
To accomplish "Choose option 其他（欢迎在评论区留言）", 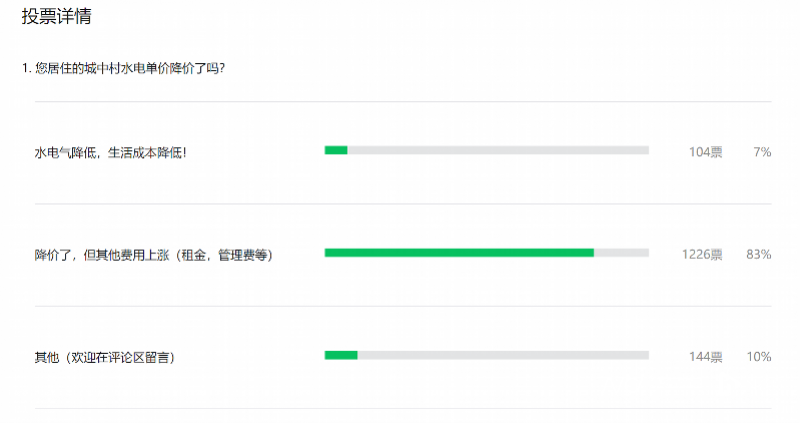I will [105, 357].
